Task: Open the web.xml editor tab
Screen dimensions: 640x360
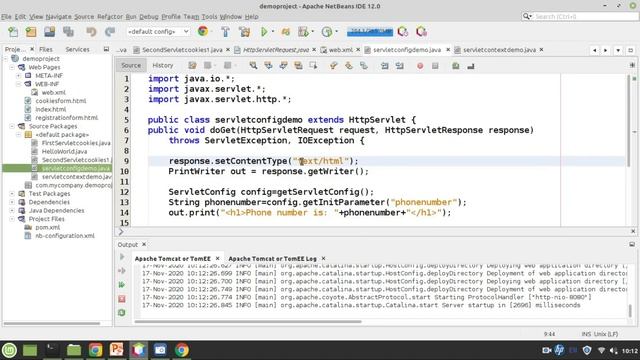Action: click(x=340, y=50)
